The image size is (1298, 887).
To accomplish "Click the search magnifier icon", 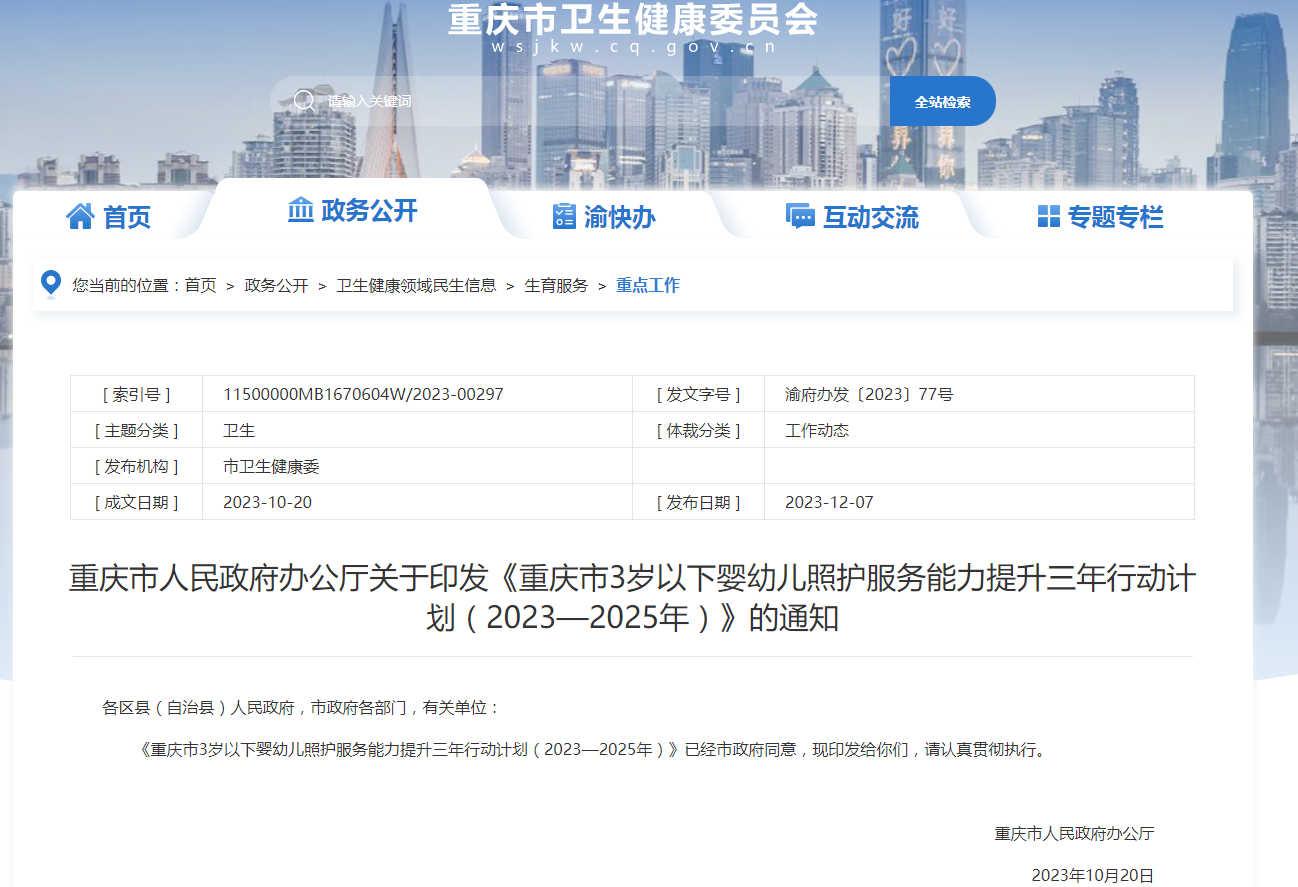I will [x=304, y=101].
